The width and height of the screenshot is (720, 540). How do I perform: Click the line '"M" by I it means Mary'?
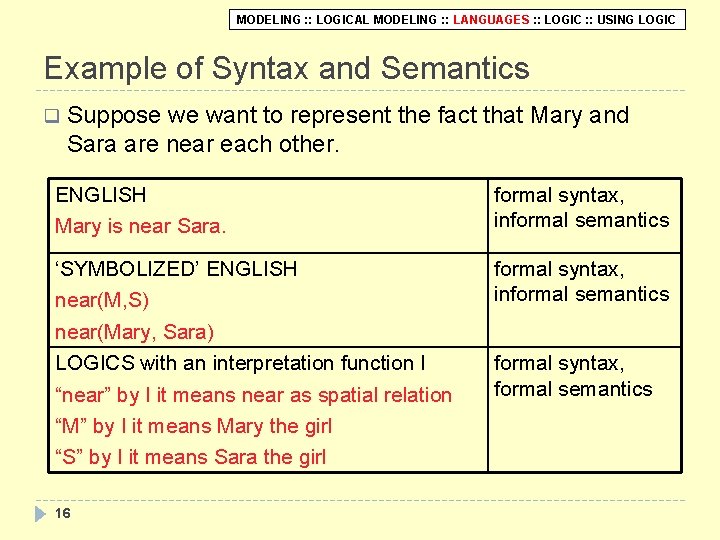click(x=193, y=427)
